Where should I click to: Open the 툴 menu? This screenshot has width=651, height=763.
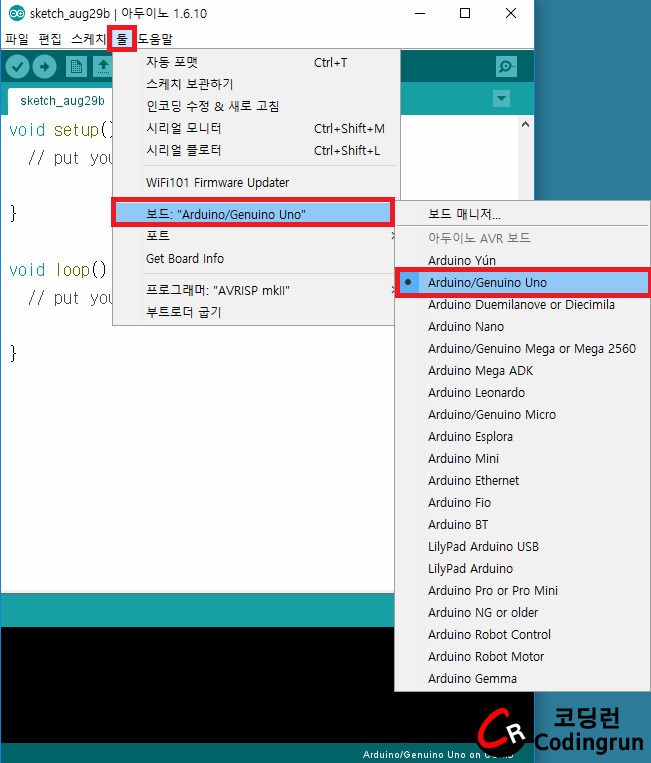[x=122, y=39]
